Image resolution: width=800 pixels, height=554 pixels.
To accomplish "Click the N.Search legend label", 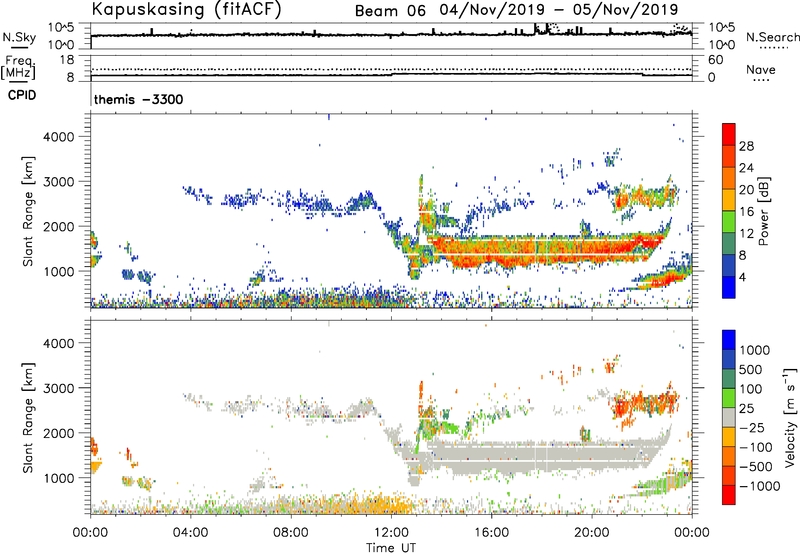I will click(772, 37).
